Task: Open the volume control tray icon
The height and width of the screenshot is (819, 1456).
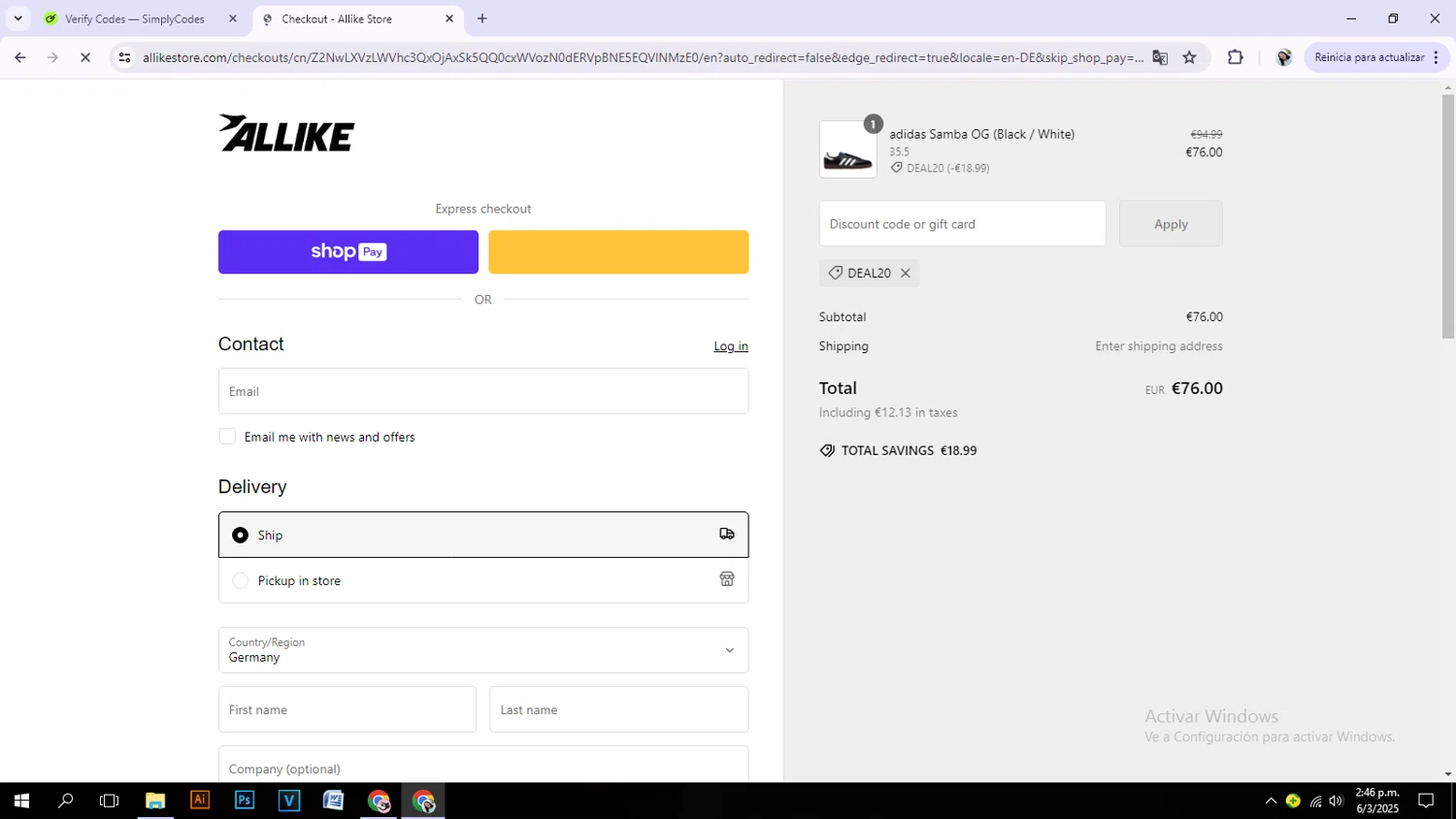Action: coord(1337,801)
